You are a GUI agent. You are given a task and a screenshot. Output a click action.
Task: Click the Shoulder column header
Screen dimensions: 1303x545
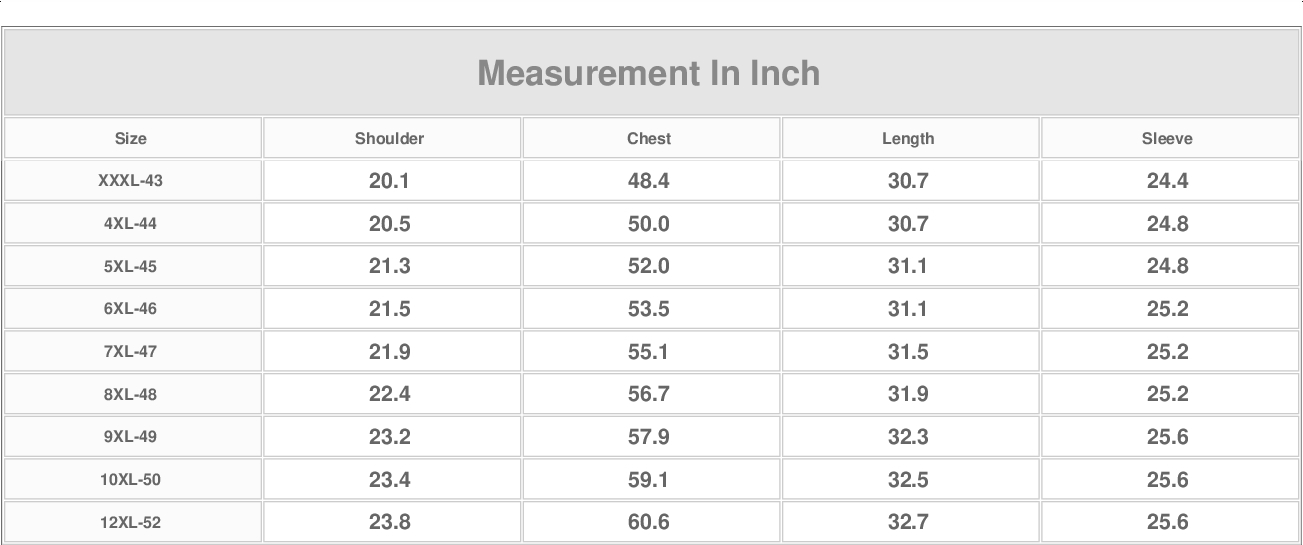click(389, 139)
